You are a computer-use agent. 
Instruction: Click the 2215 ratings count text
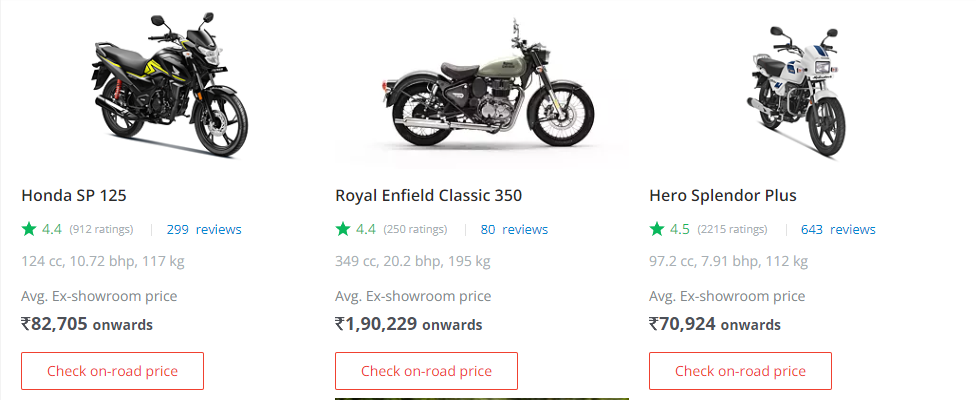[x=732, y=230]
